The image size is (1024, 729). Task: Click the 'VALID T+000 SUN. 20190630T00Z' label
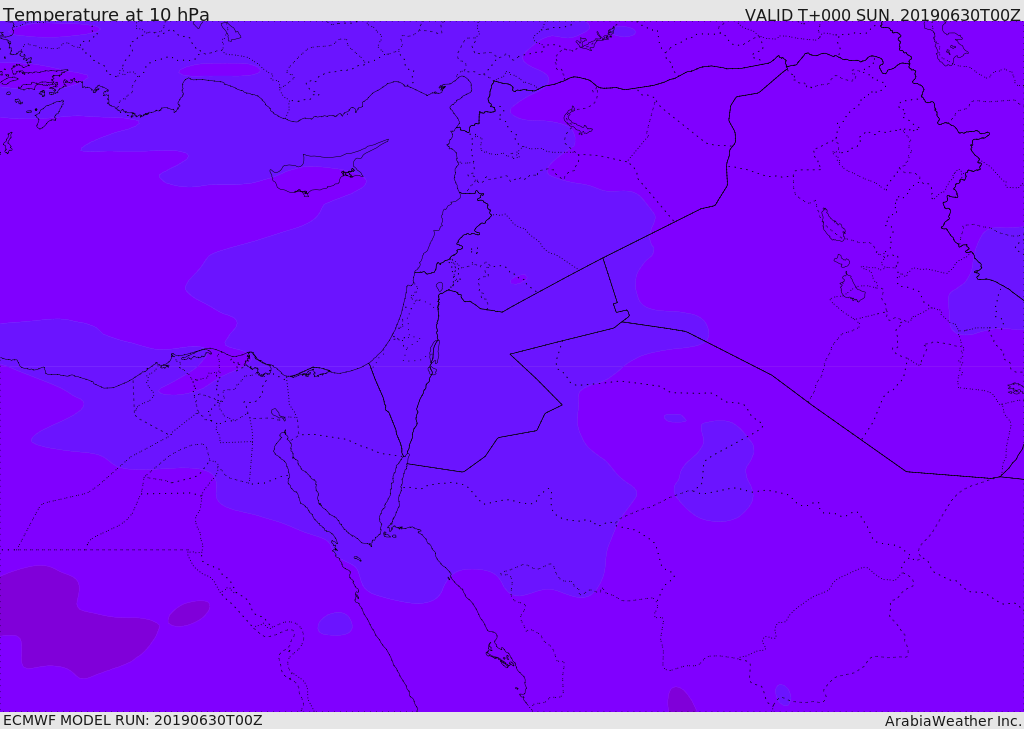(x=882, y=14)
